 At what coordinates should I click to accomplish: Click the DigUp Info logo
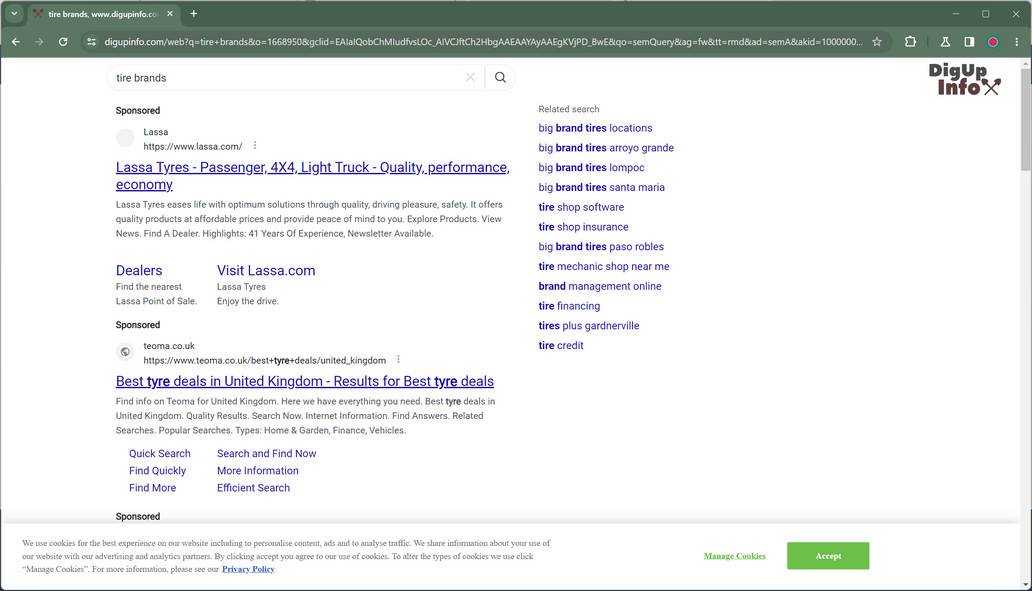tap(963, 80)
